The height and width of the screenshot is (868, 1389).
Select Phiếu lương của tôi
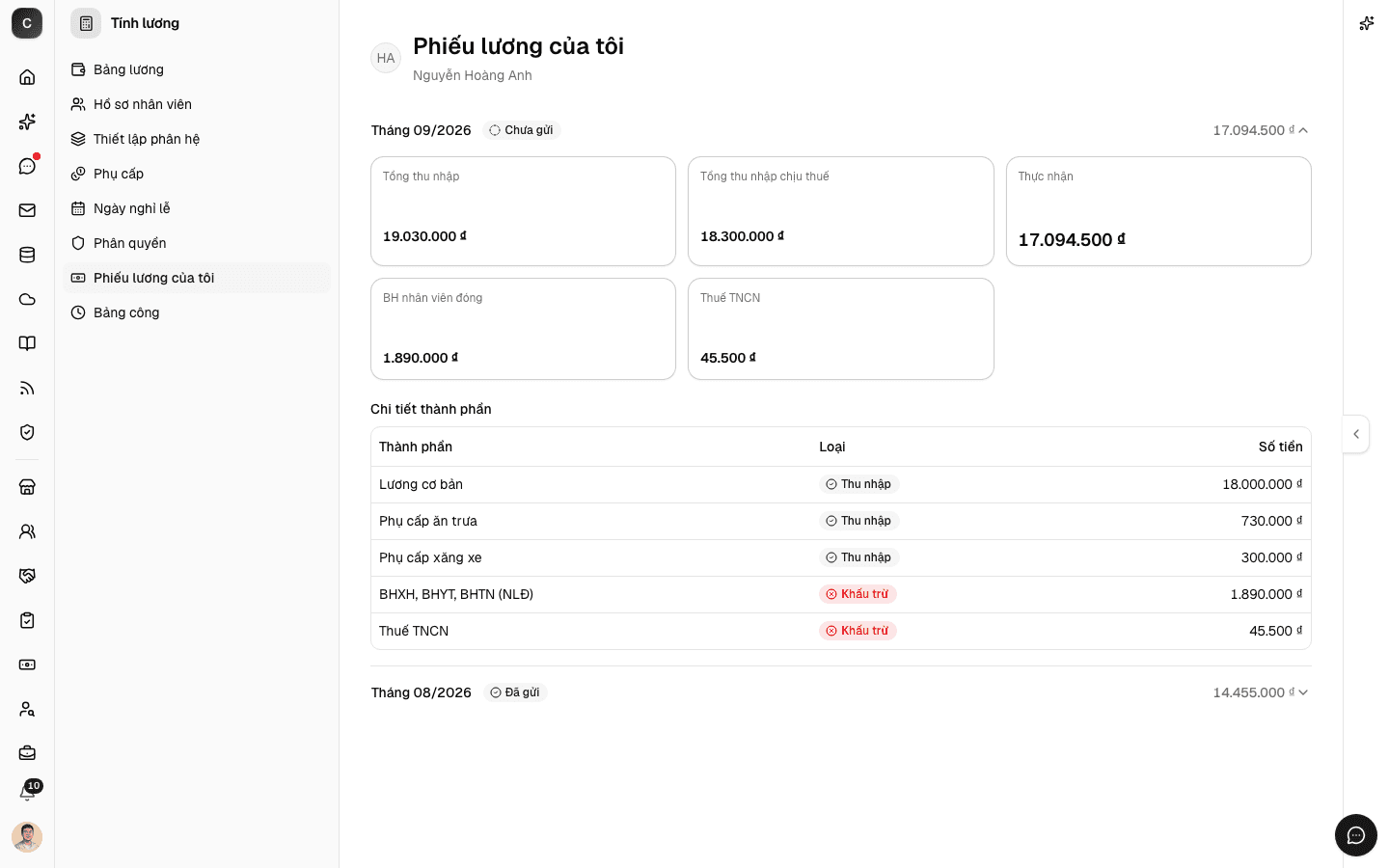click(197, 278)
